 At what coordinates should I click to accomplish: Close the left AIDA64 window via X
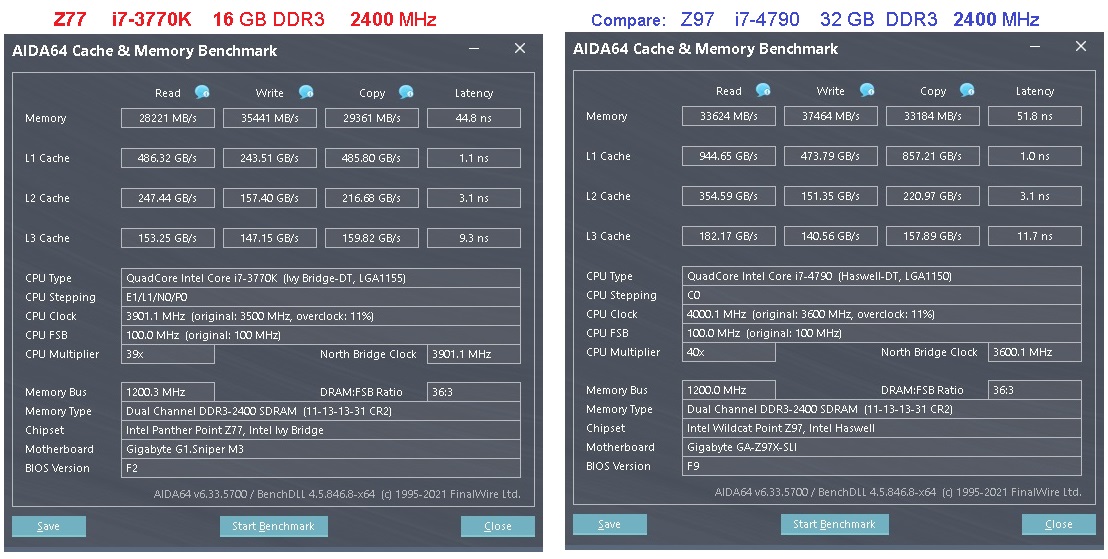520,48
